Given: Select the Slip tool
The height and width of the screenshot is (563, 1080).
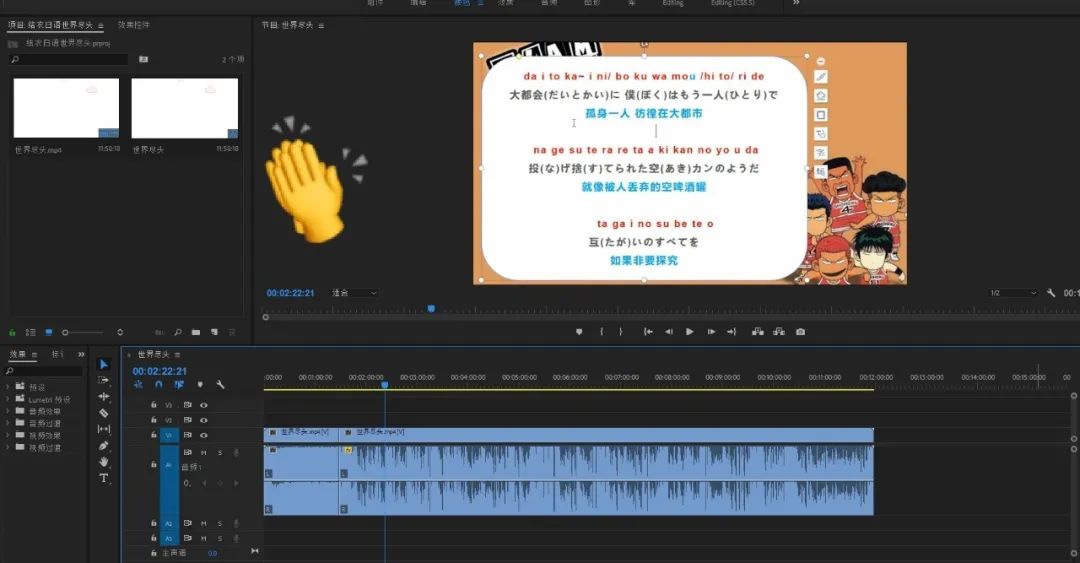Looking at the screenshot, I should pos(103,429).
